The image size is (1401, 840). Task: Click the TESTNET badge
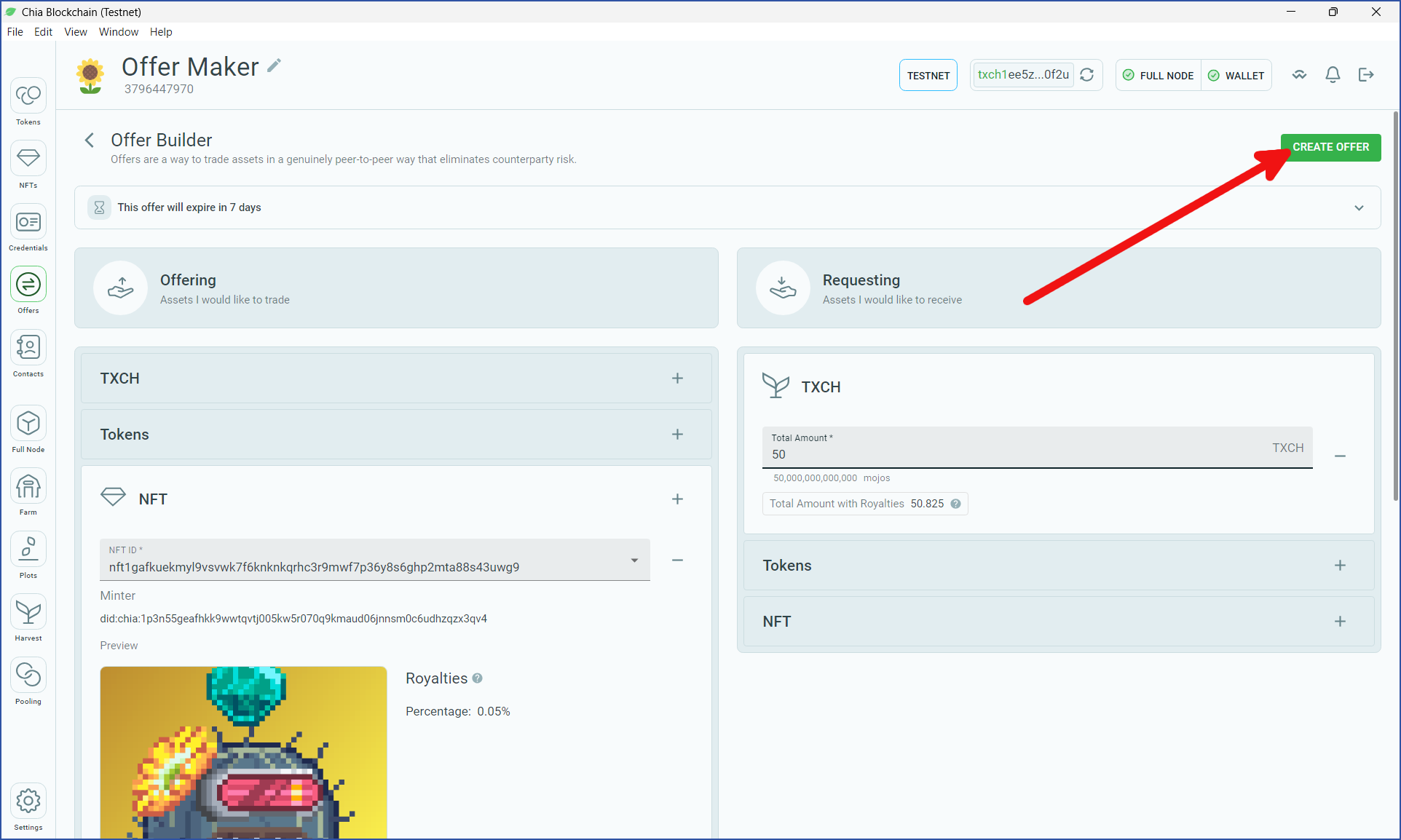pyautogui.click(x=928, y=76)
